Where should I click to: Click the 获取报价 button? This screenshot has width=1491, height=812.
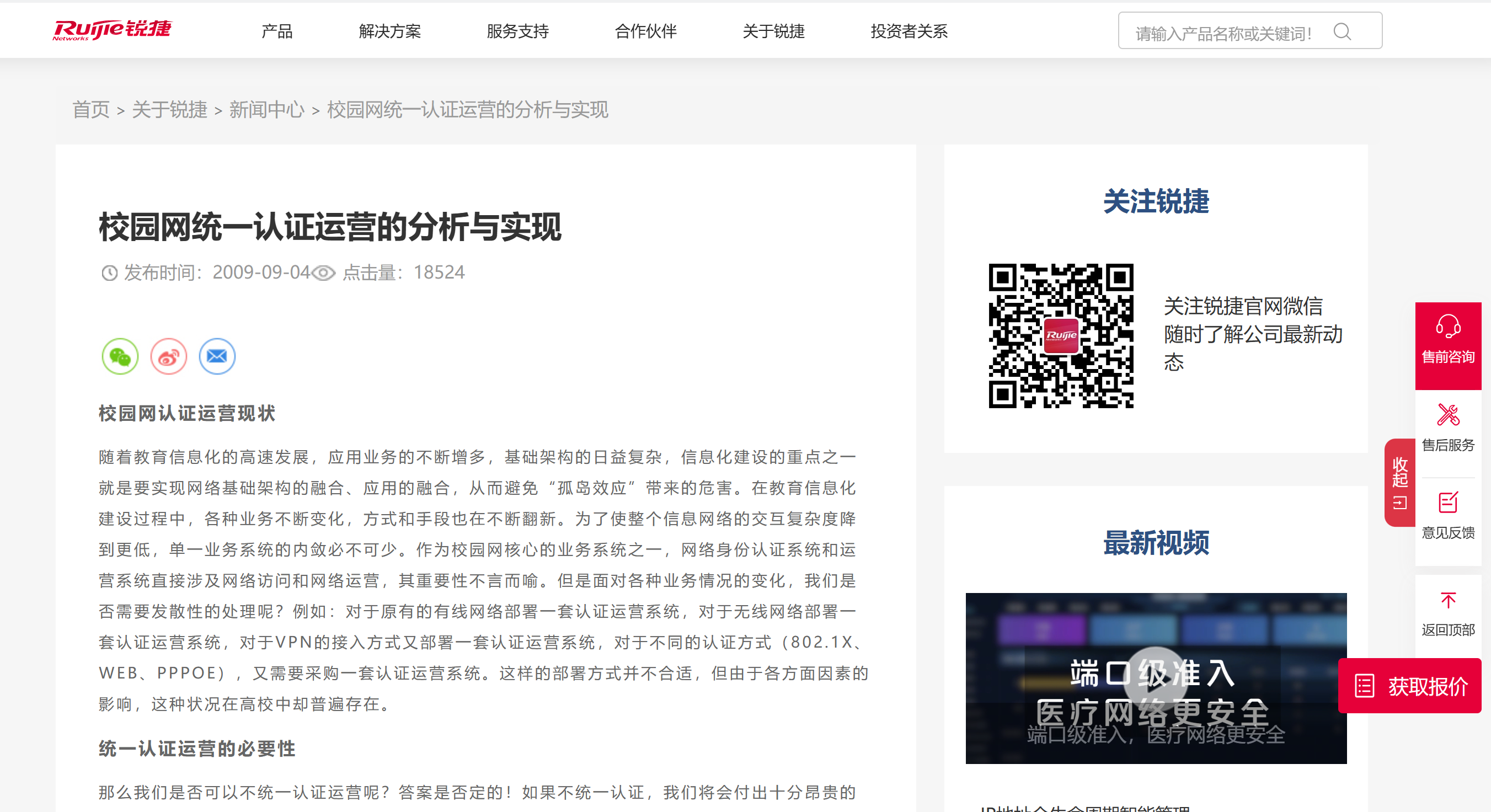(1409, 686)
